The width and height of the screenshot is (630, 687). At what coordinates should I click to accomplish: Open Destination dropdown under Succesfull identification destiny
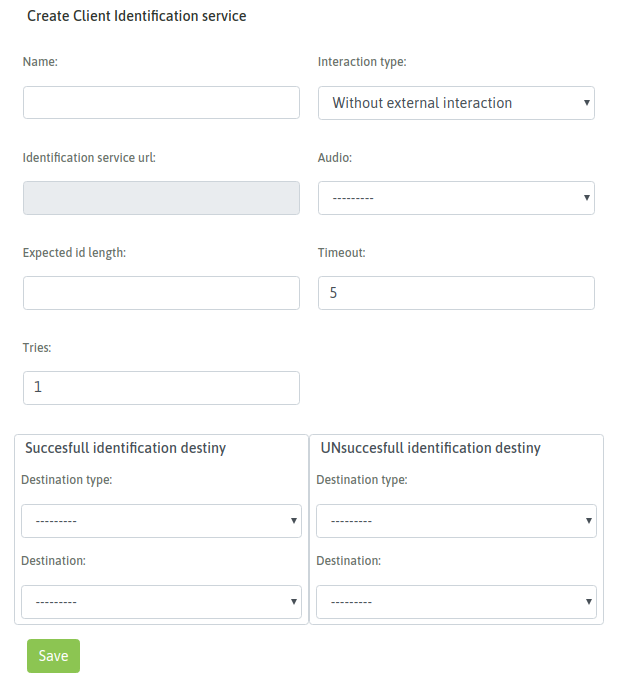(161, 602)
